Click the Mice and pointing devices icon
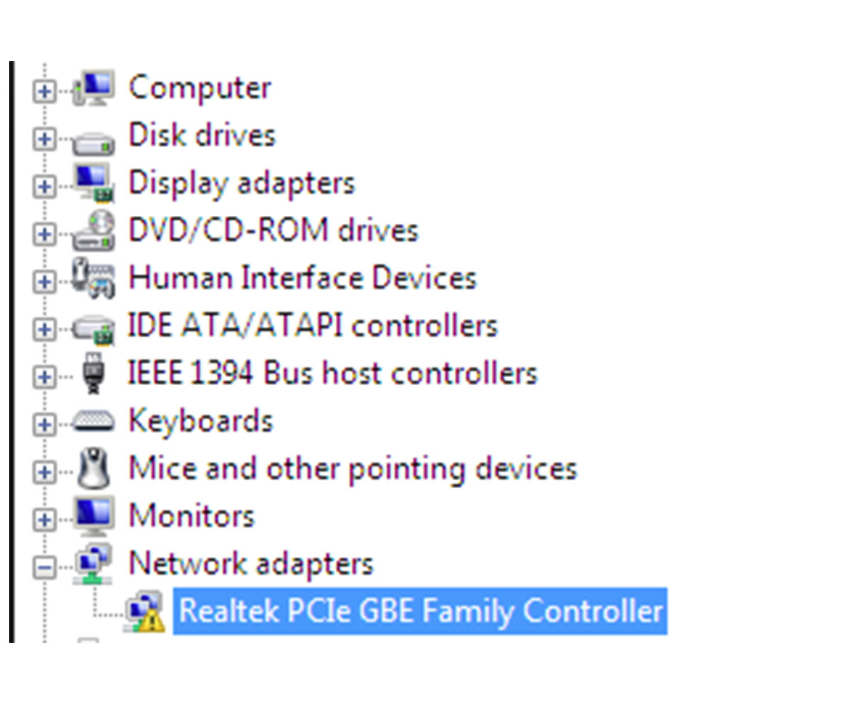The width and height of the screenshot is (856, 709). [x=95, y=468]
